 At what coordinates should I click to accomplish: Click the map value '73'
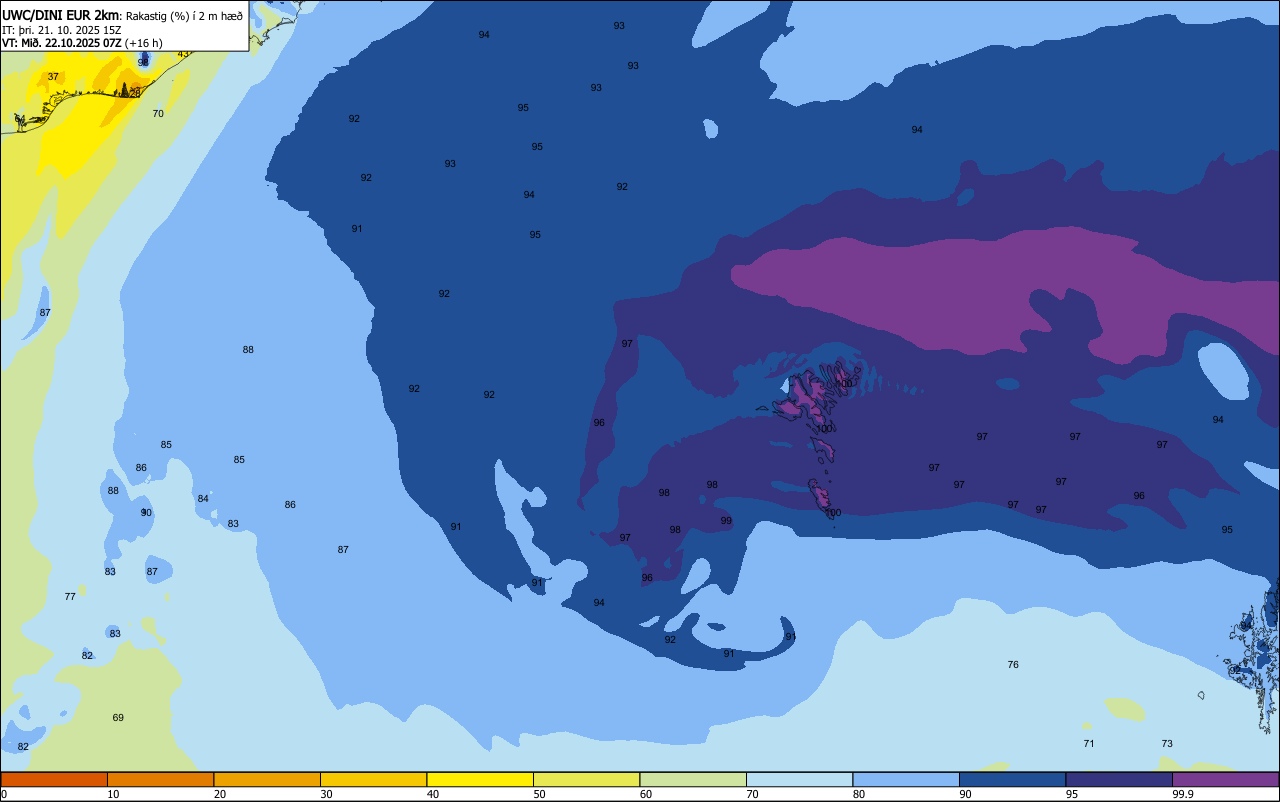(x=1167, y=743)
